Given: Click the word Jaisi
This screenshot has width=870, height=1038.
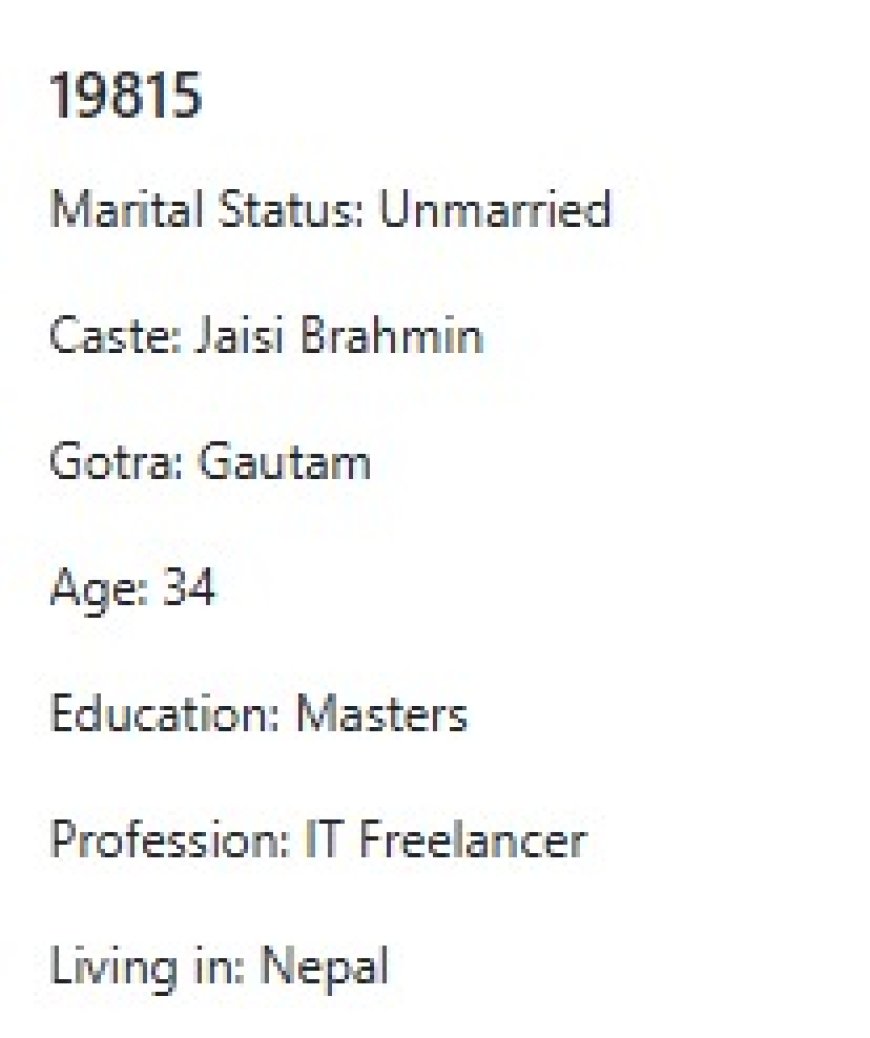Looking at the screenshot, I should [x=236, y=336].
